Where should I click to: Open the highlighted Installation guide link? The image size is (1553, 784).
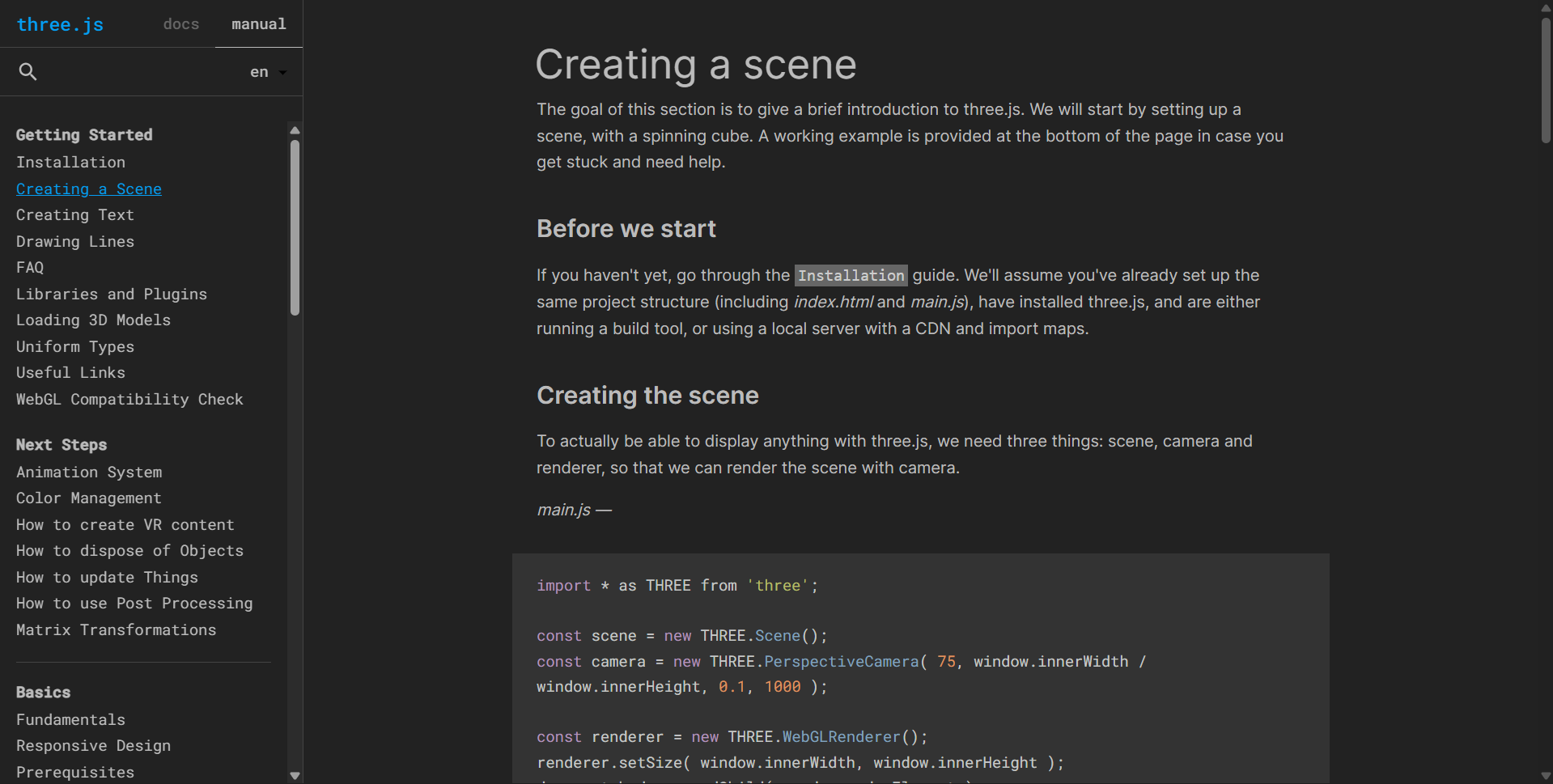(851, 276)
